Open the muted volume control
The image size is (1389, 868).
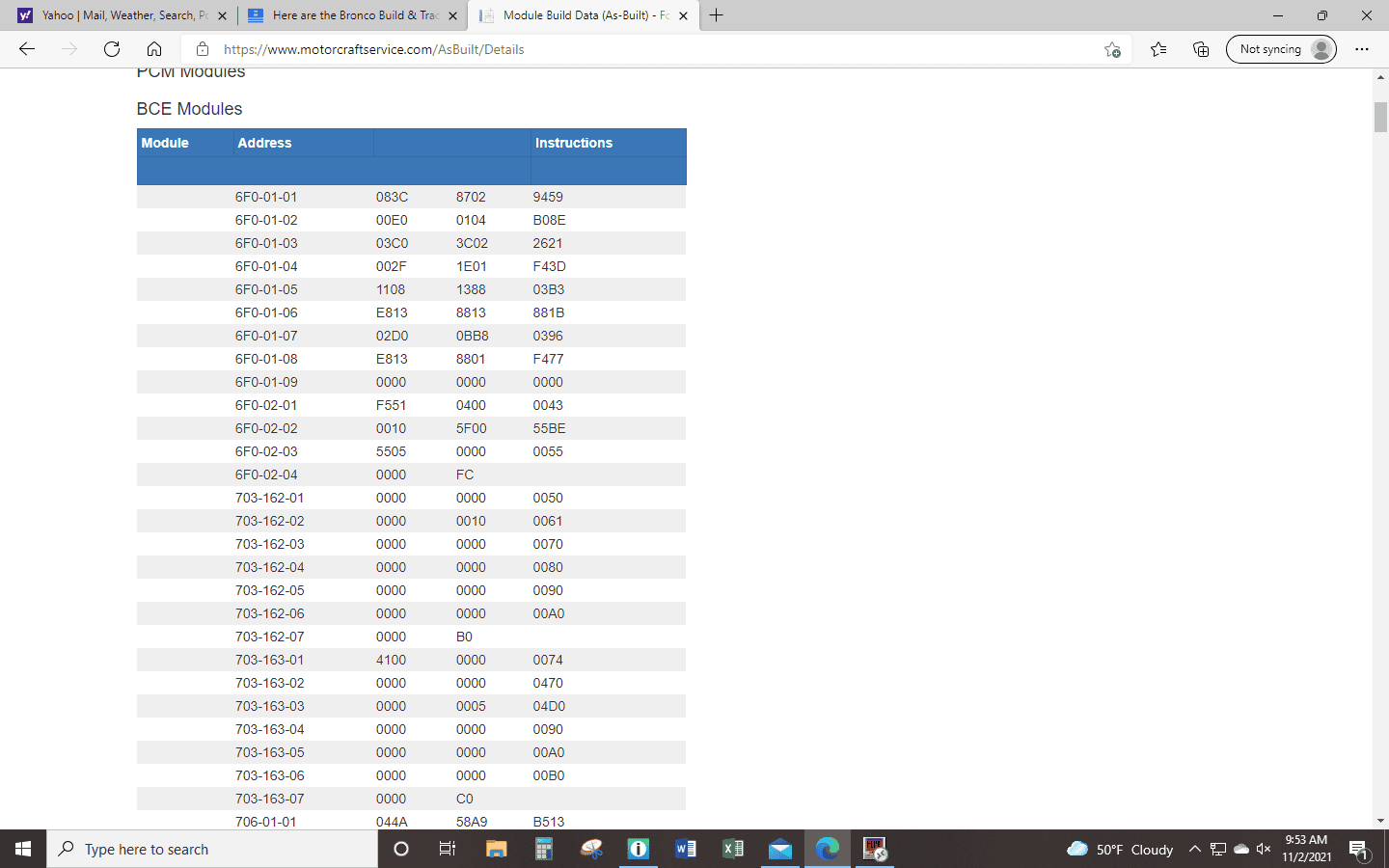tap(1264, 849)
